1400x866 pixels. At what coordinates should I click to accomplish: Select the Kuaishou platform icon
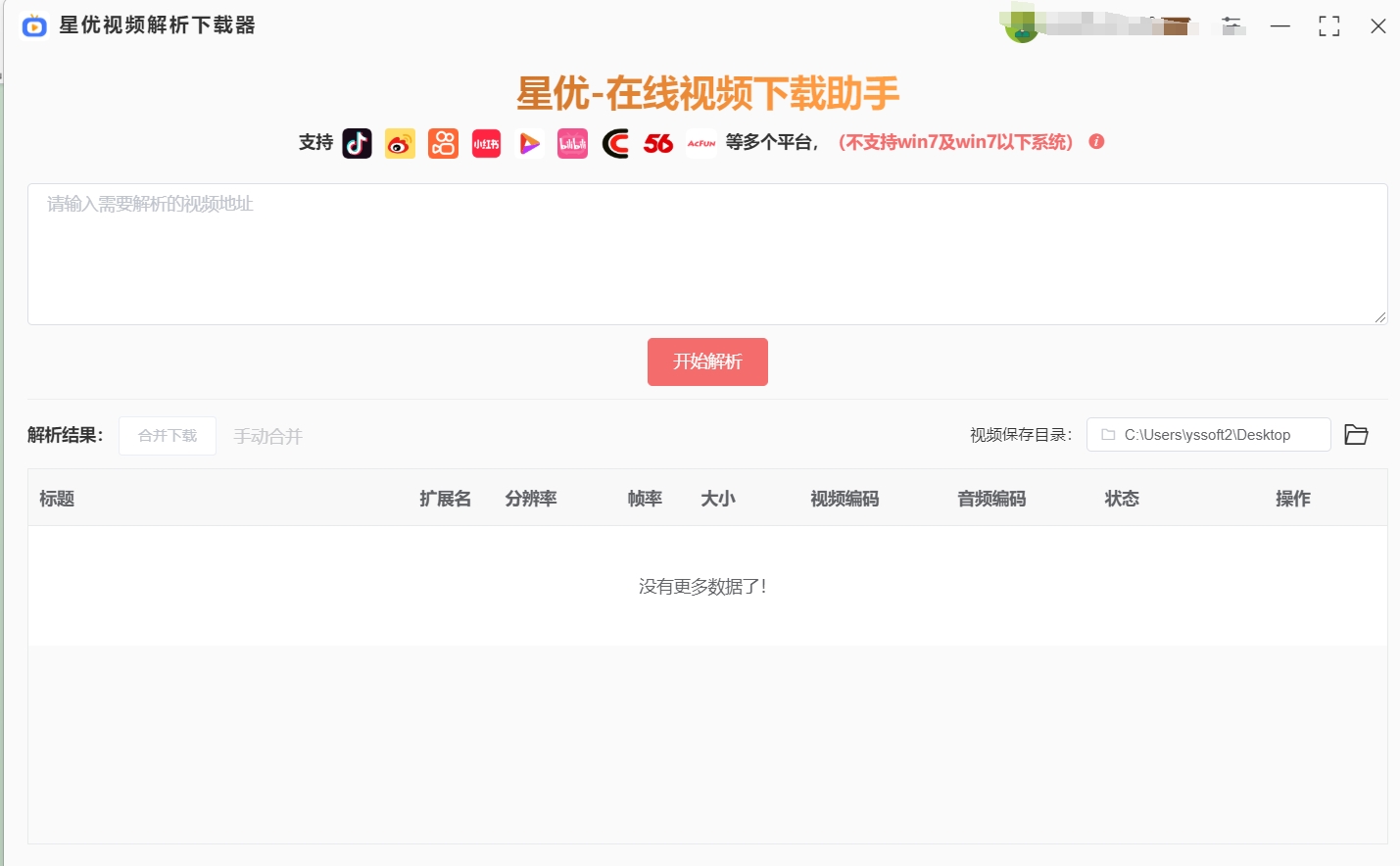point(443,143)
